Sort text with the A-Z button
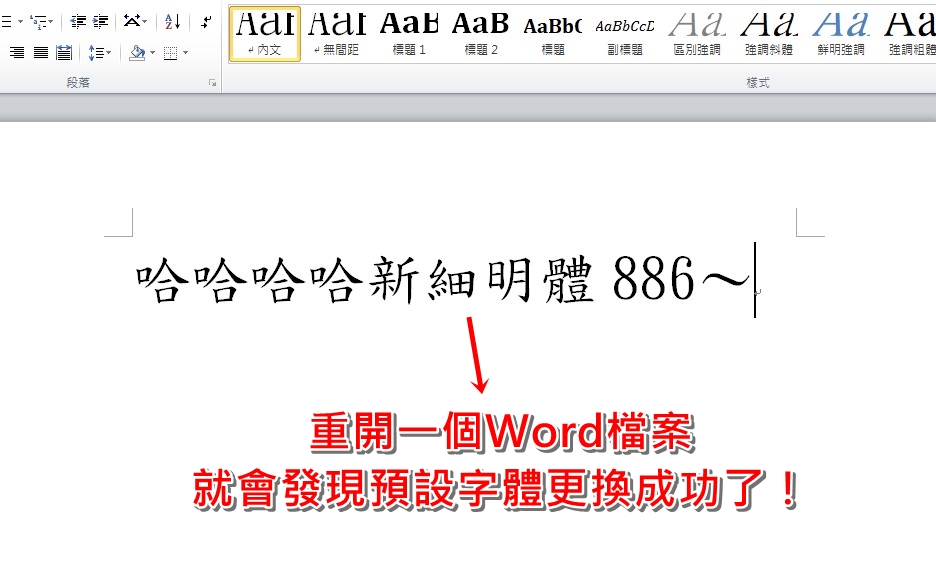 tap(173, 22)
